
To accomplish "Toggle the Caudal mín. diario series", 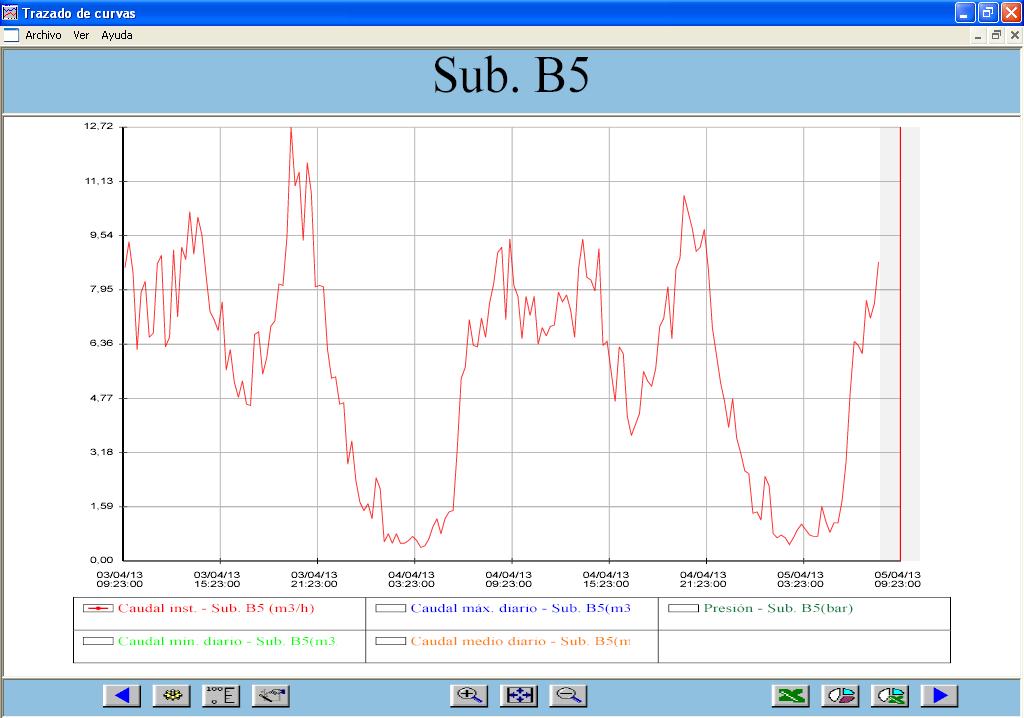I will pos(99,641).
